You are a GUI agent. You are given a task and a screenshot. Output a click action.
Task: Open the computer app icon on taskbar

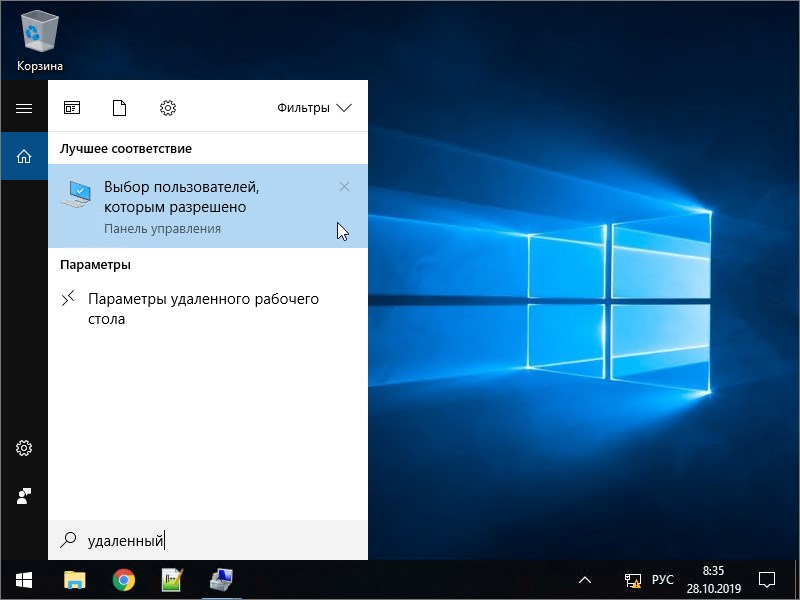(221, 580)
